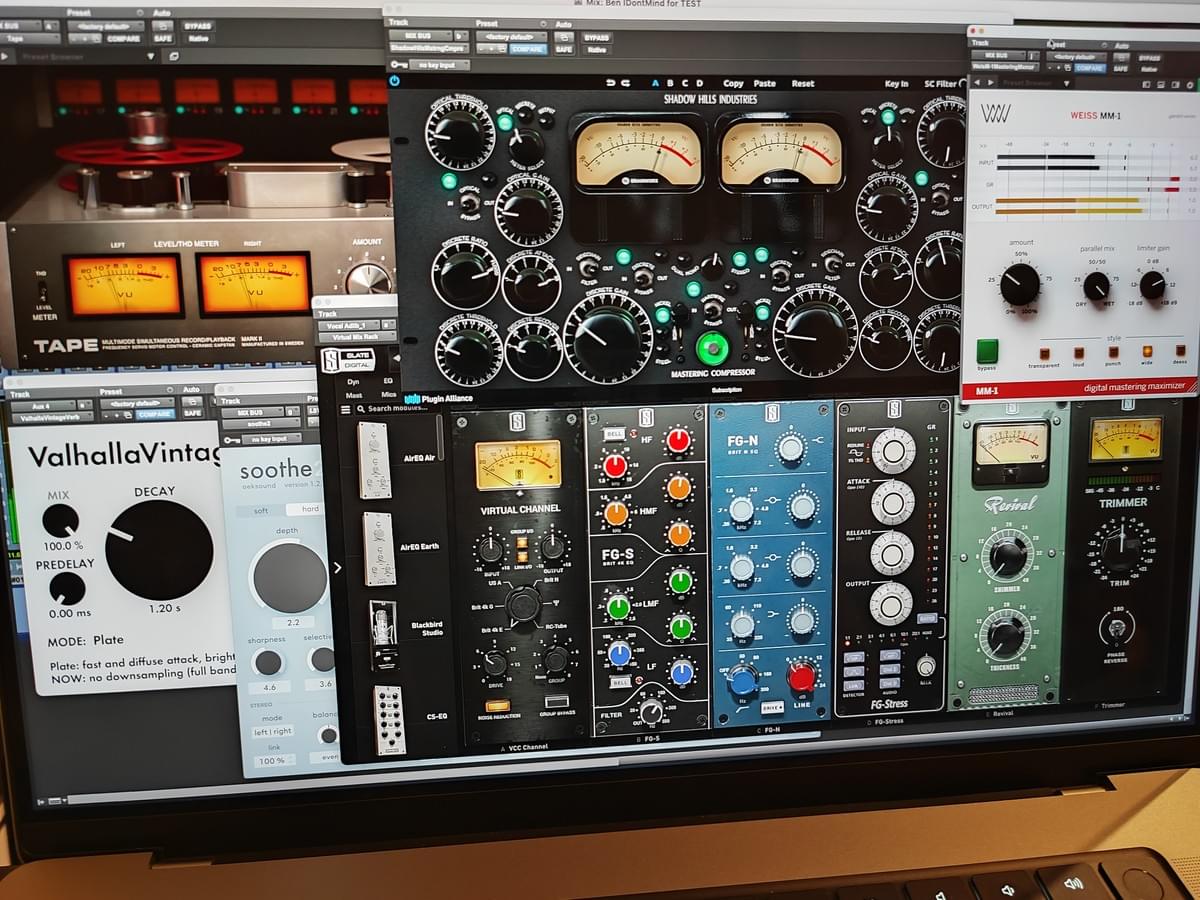Select soft mode in soothe

261,510
